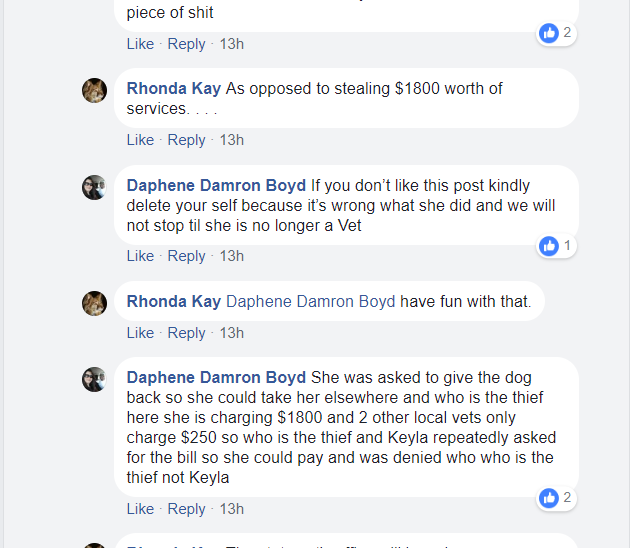
Task: Like the 'have fun with that' comment
Action: coord(140,333)
